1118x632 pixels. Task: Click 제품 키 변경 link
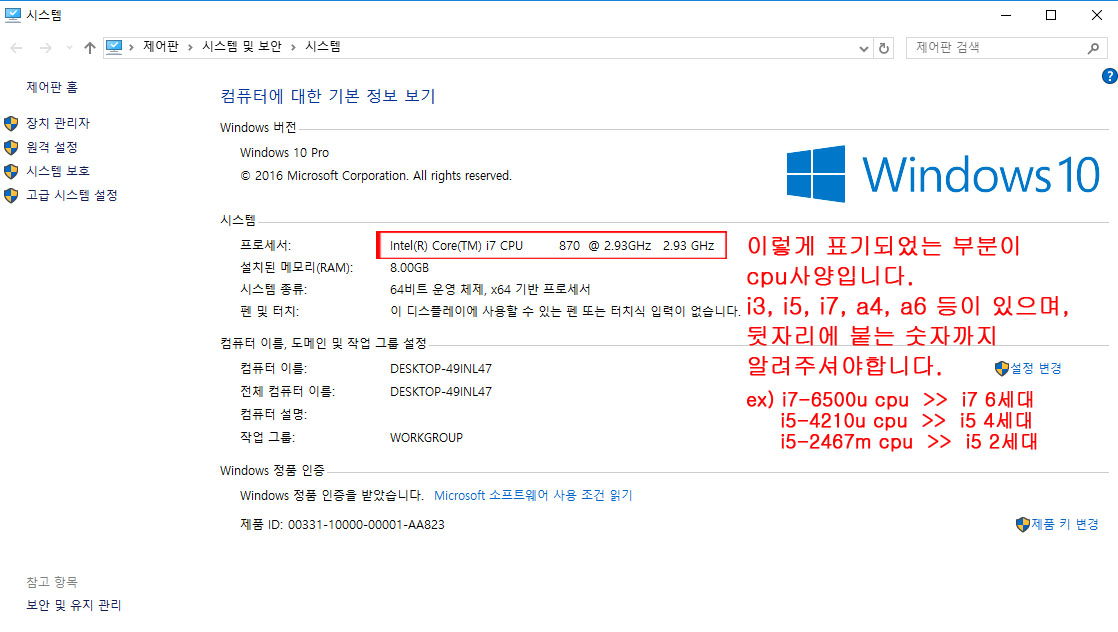click(x=1065, y=524)
